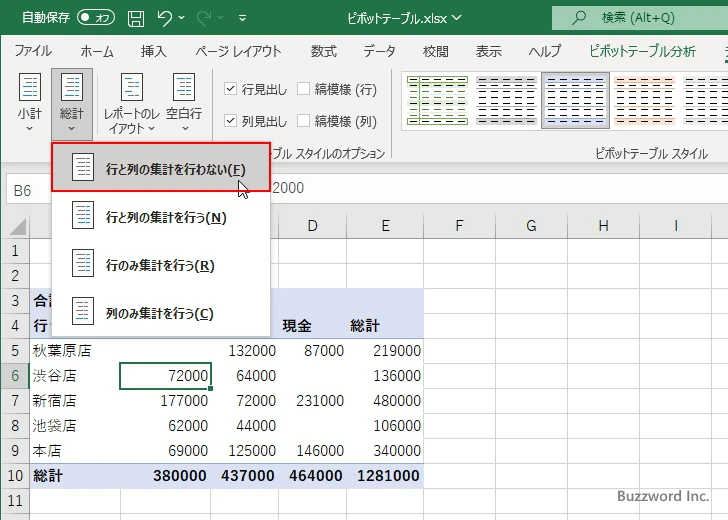Open the Customize Quick Access Toolbar dropdown
This screenshot has height=520, width=728.
(x=242, y=18)
